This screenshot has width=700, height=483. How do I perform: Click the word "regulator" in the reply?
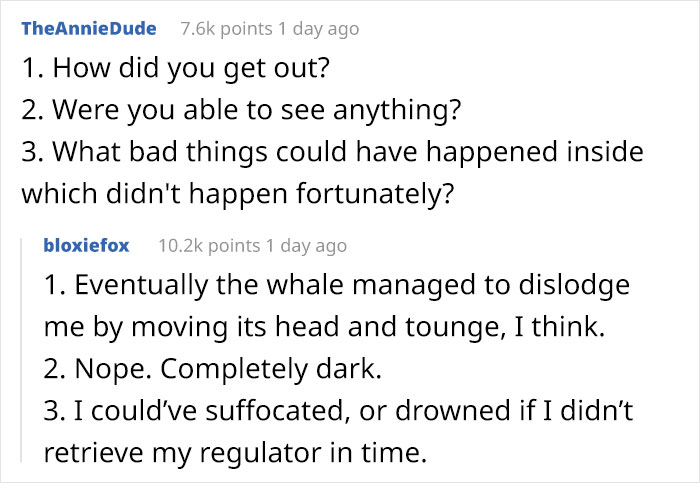pyautogui.click(x=260, y=453)
